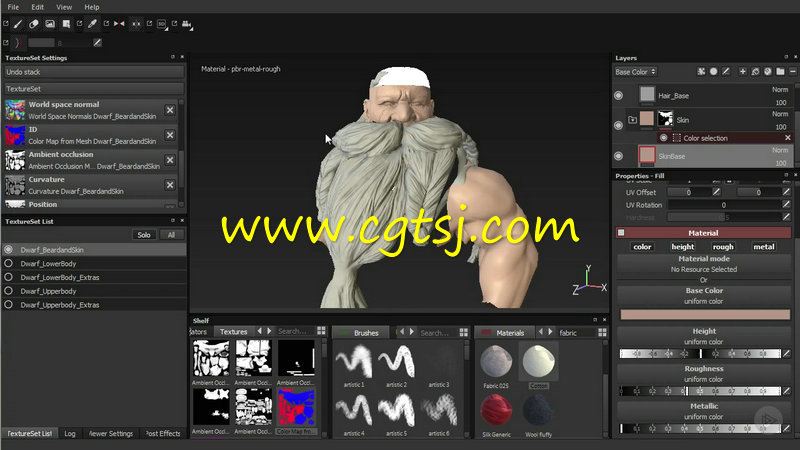Toggle visibility of Color selection effect
This screenshot has height=450, width=800.
coord(664,138)
